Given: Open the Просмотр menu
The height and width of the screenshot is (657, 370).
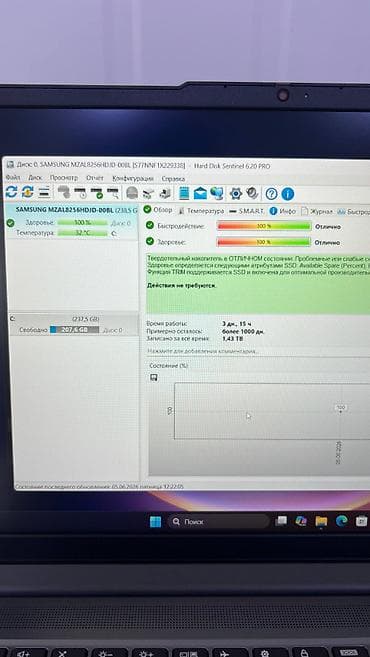Looking at the screenshot, I should tap(63, 178).
